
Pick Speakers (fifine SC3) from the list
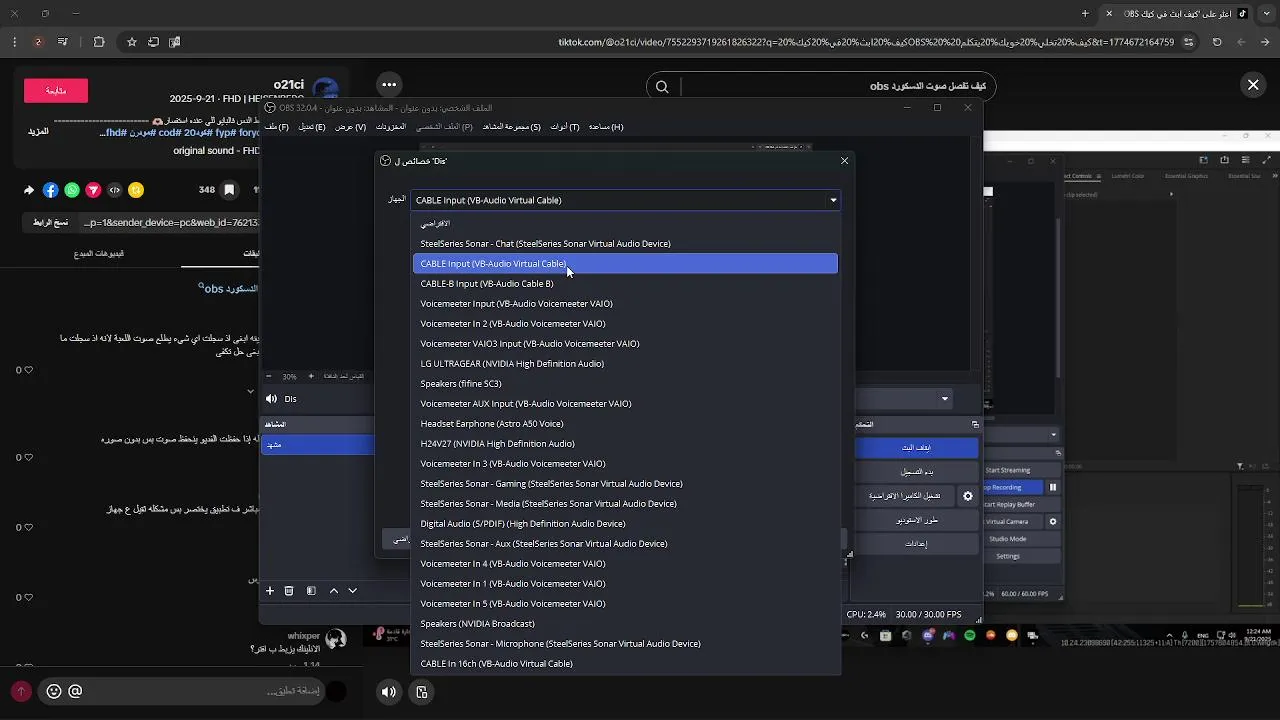[625, 384]
